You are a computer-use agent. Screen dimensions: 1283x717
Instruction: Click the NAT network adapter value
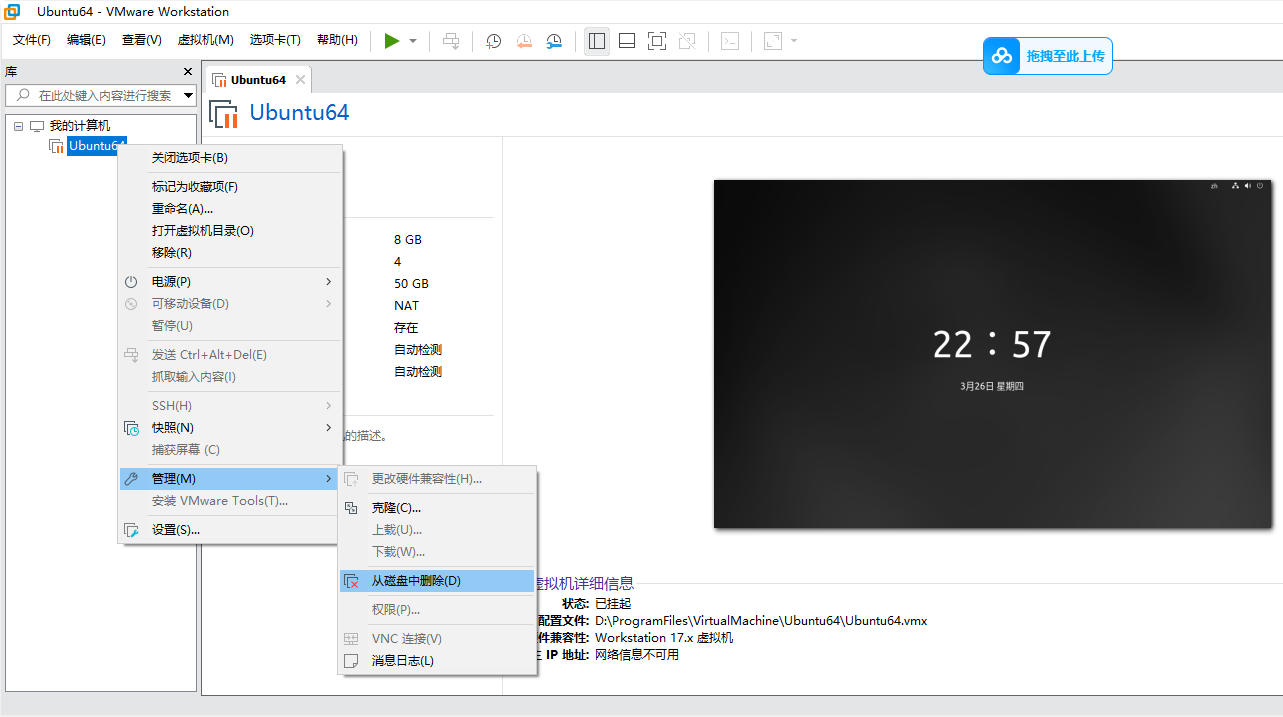pos(407,306)
